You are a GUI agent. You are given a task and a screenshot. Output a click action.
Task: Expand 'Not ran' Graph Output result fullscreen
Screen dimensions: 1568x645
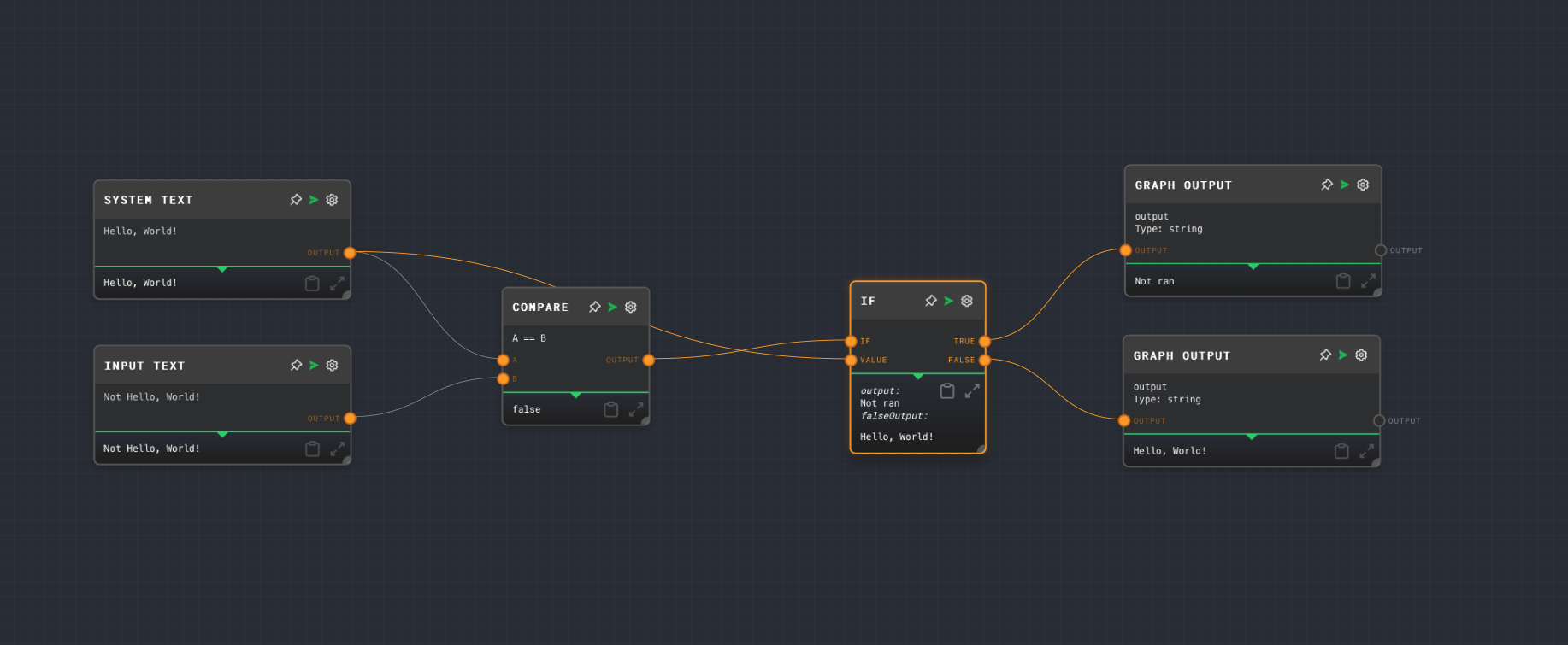pos(1368,280)
